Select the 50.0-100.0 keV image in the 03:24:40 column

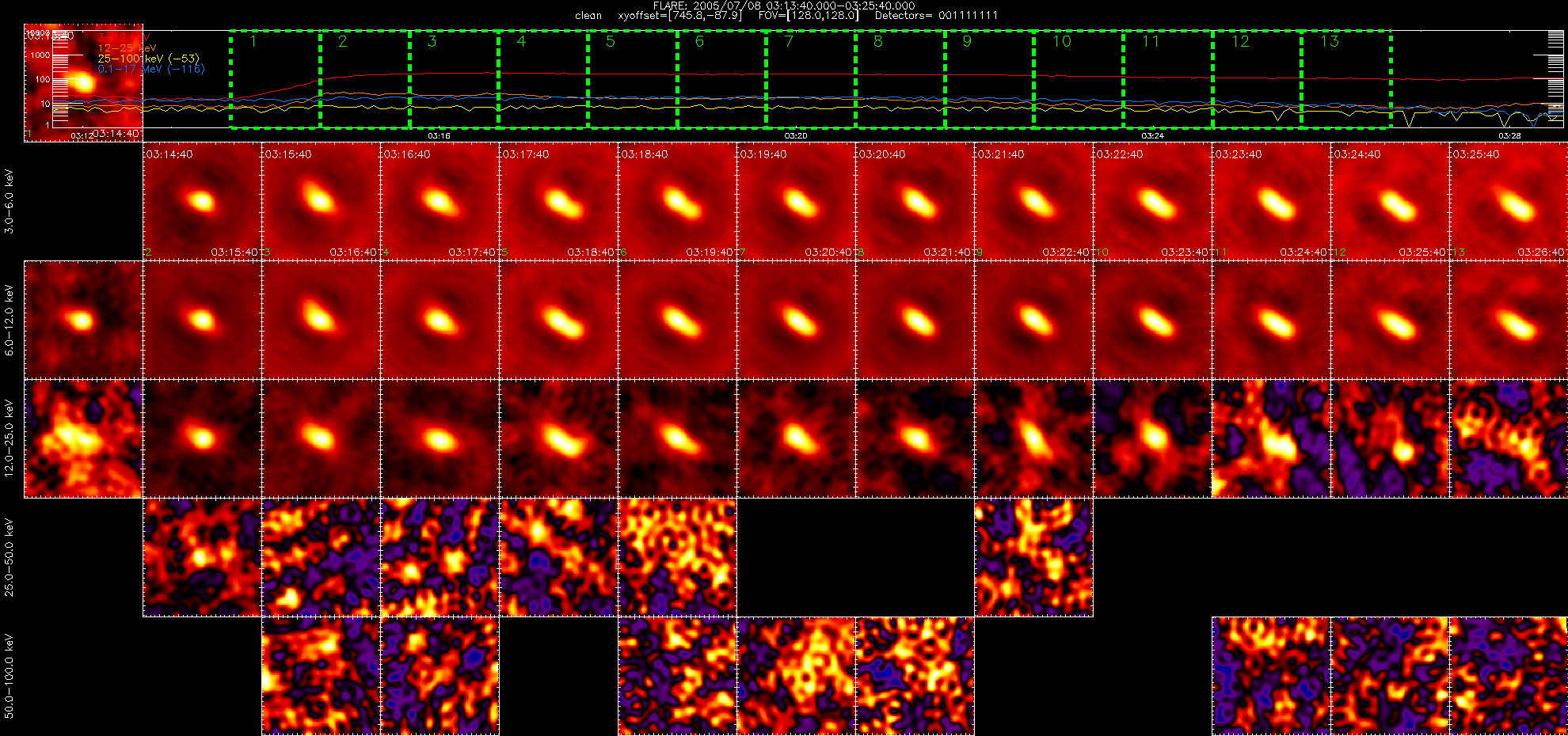coord(1390,676)
